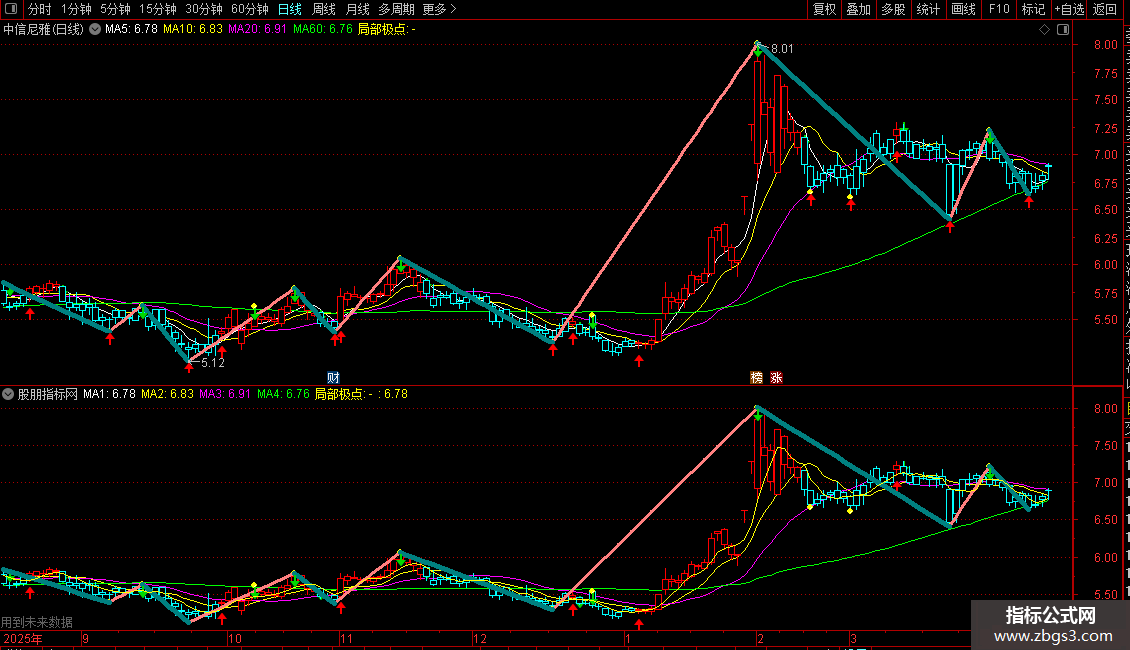
Task: Click the MA60: 6.76 indicator label
Action: [x=323, y=30]
